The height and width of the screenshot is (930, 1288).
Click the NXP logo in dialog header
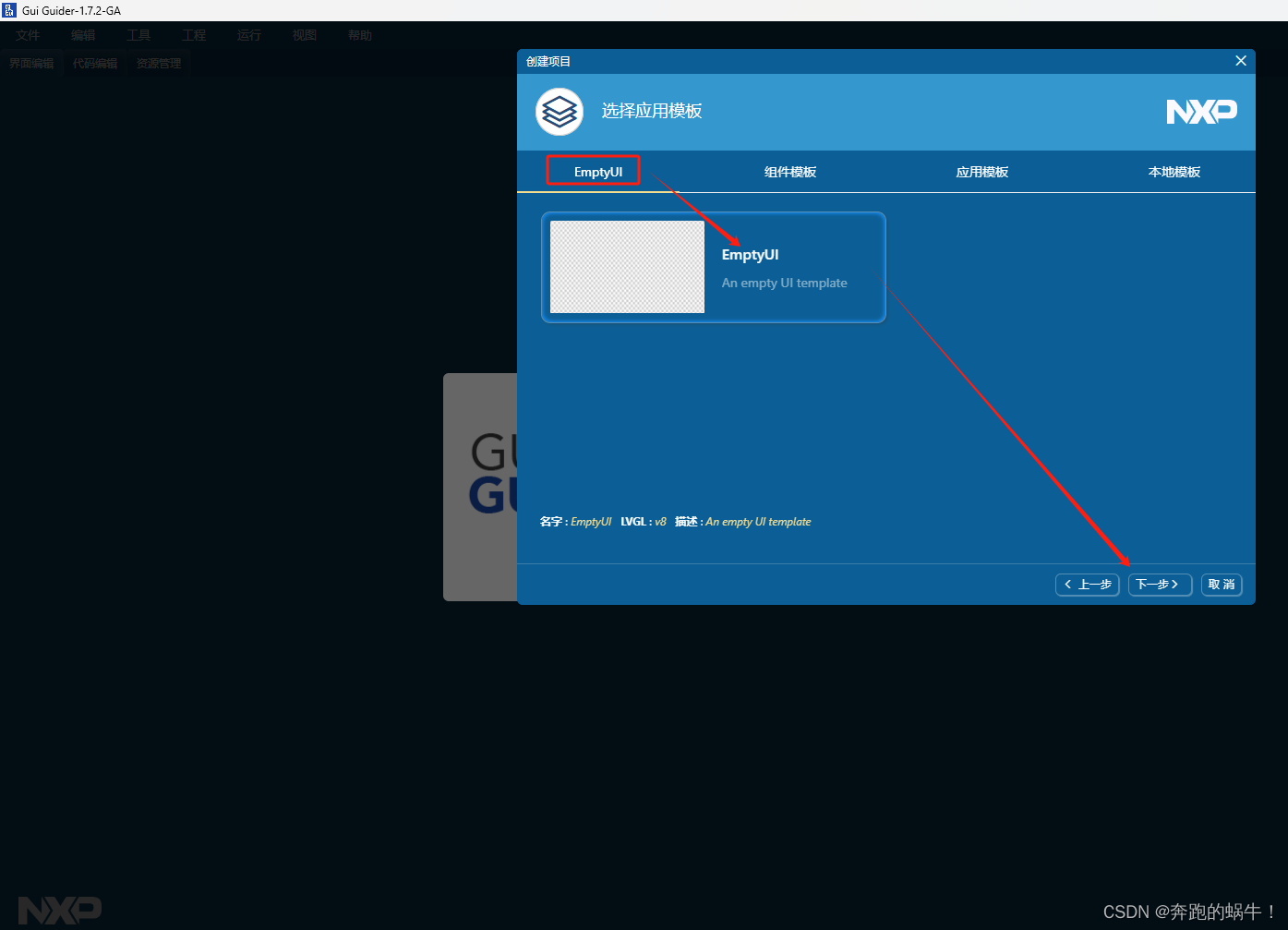[1202, 112]
